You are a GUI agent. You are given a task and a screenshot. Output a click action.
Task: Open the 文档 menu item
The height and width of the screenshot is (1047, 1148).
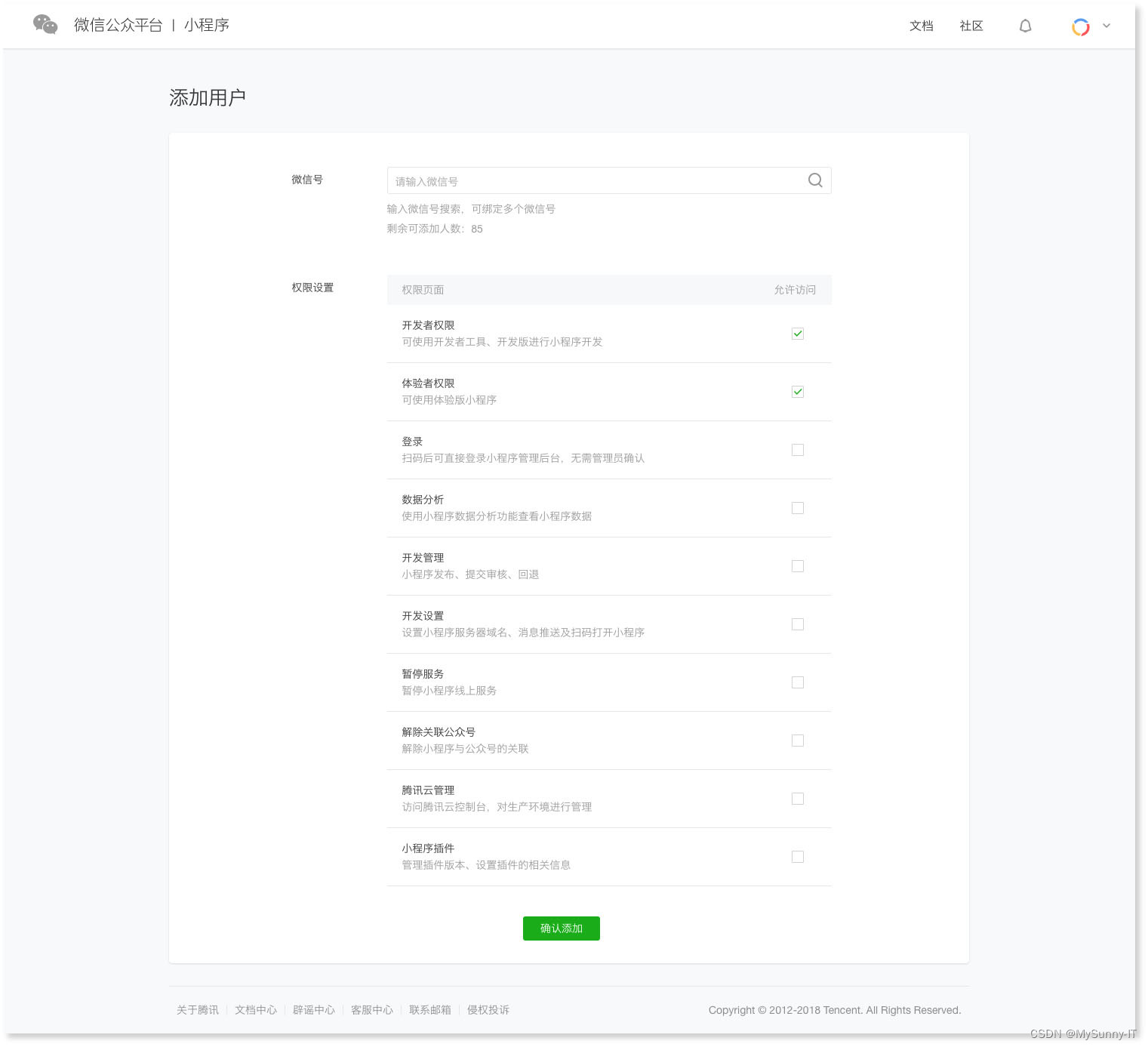coord(922,26)
